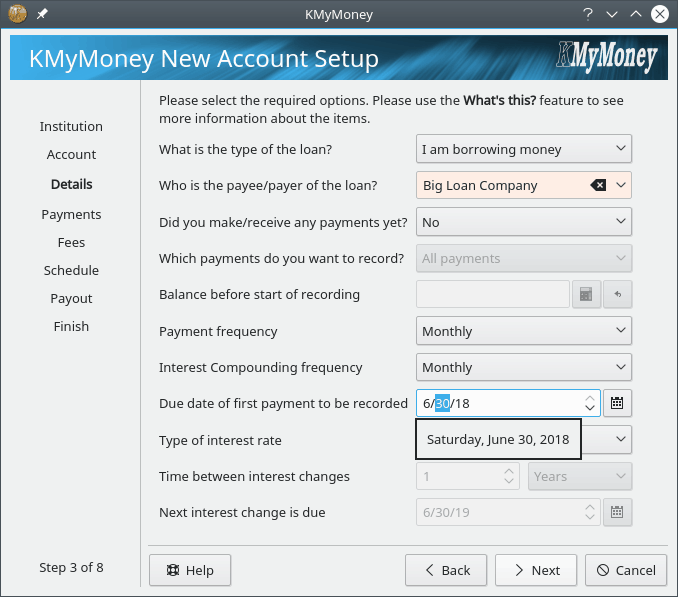
Task: Click the KMyMoney app icon in title bar
Action: pos(17,14)
